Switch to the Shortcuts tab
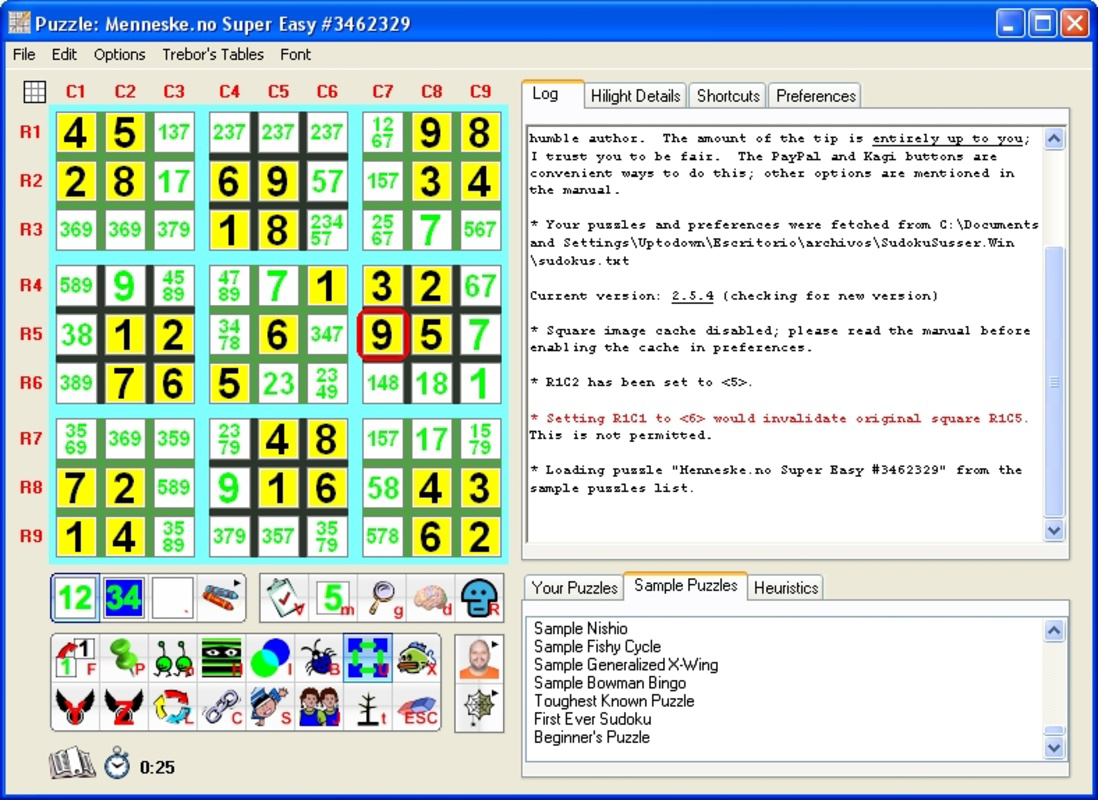The image size is (1098, 800). pyautogui.click(x=728, y=96)
